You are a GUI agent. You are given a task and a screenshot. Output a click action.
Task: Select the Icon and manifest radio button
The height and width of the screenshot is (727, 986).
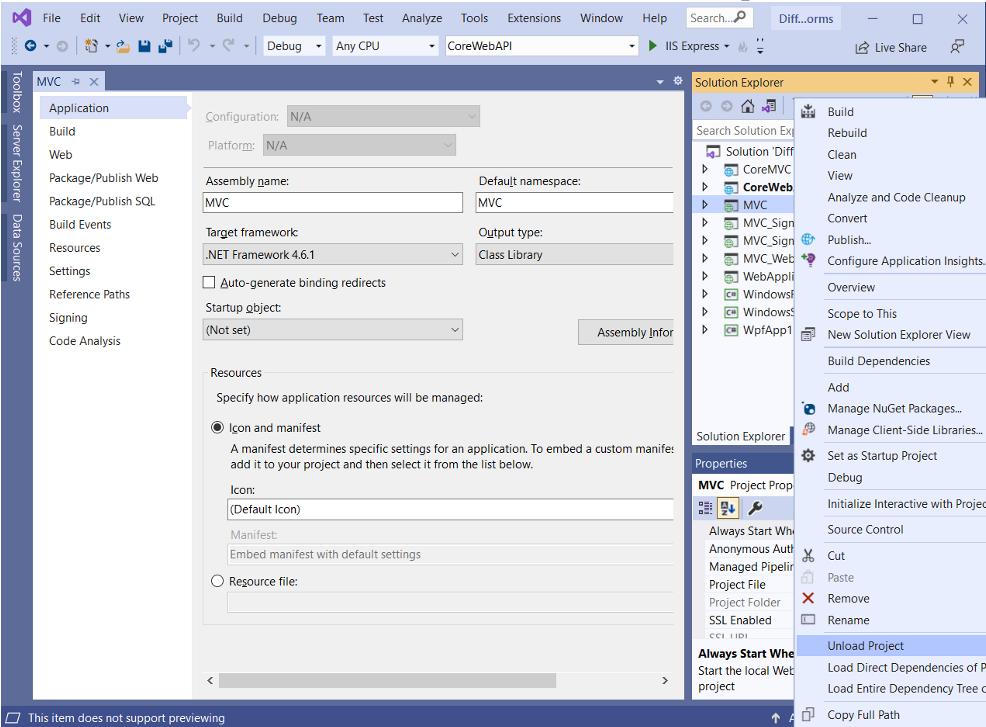(217, 428)
